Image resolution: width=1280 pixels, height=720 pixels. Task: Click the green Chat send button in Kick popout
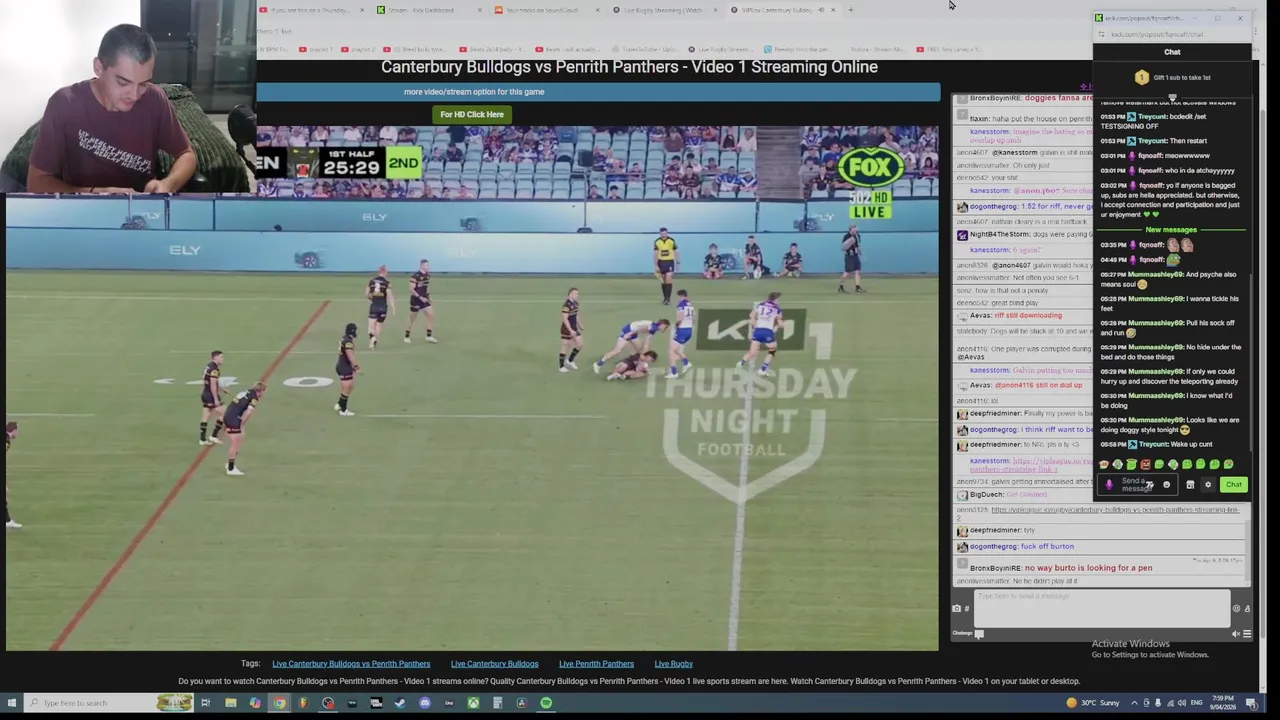point(1233,485)
